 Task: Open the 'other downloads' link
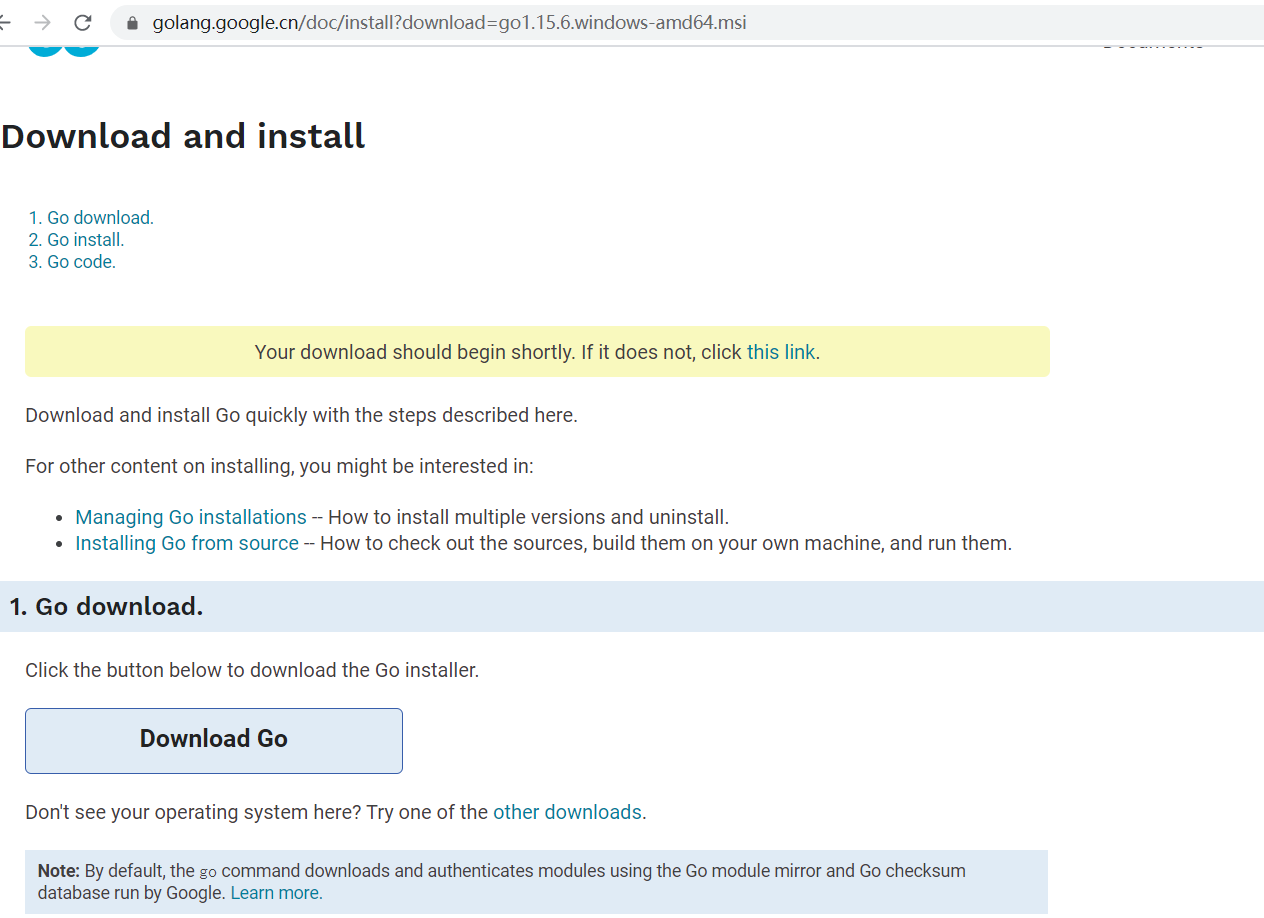[567, 812]
